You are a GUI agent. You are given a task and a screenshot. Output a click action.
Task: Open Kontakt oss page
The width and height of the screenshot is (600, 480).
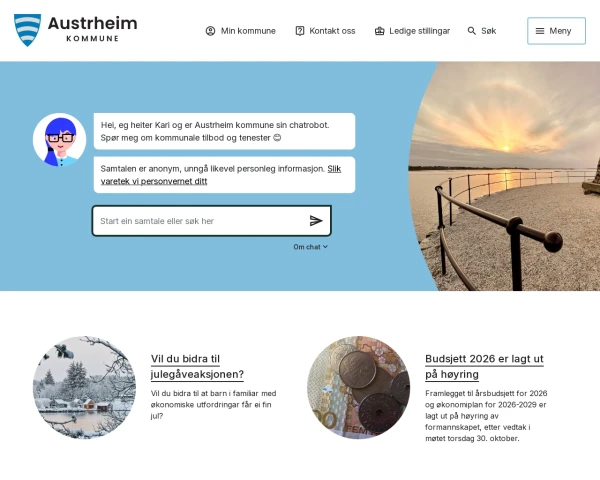pyautogui.click(x=325, y=31)
